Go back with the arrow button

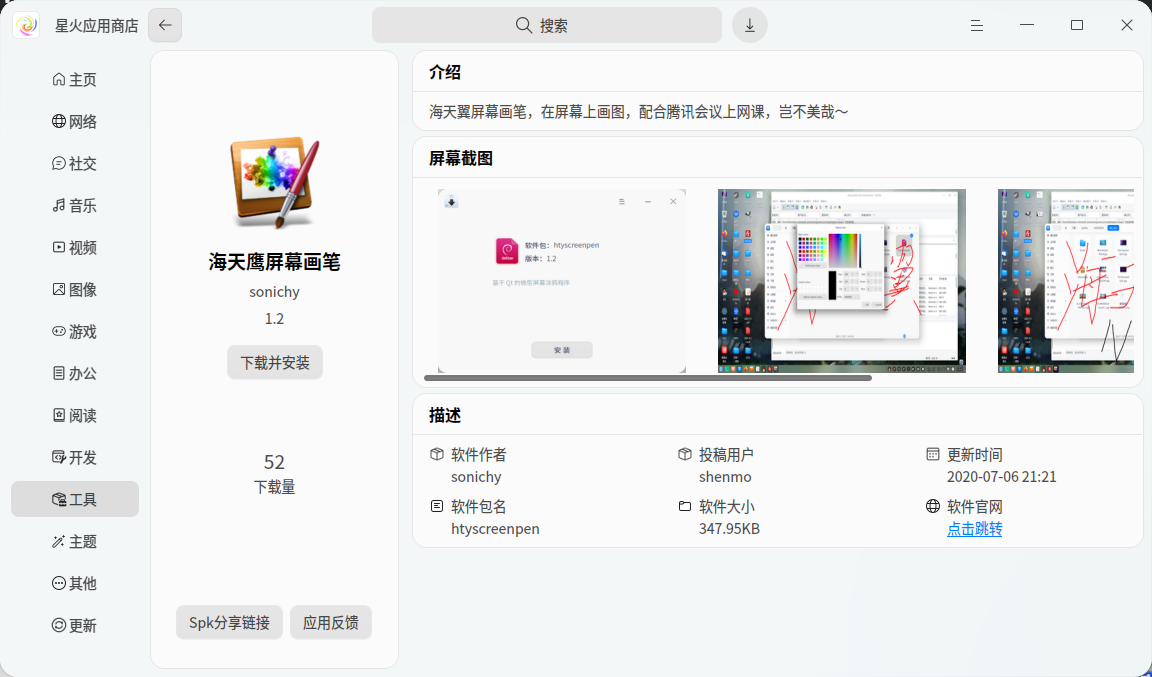click(165, 25)
